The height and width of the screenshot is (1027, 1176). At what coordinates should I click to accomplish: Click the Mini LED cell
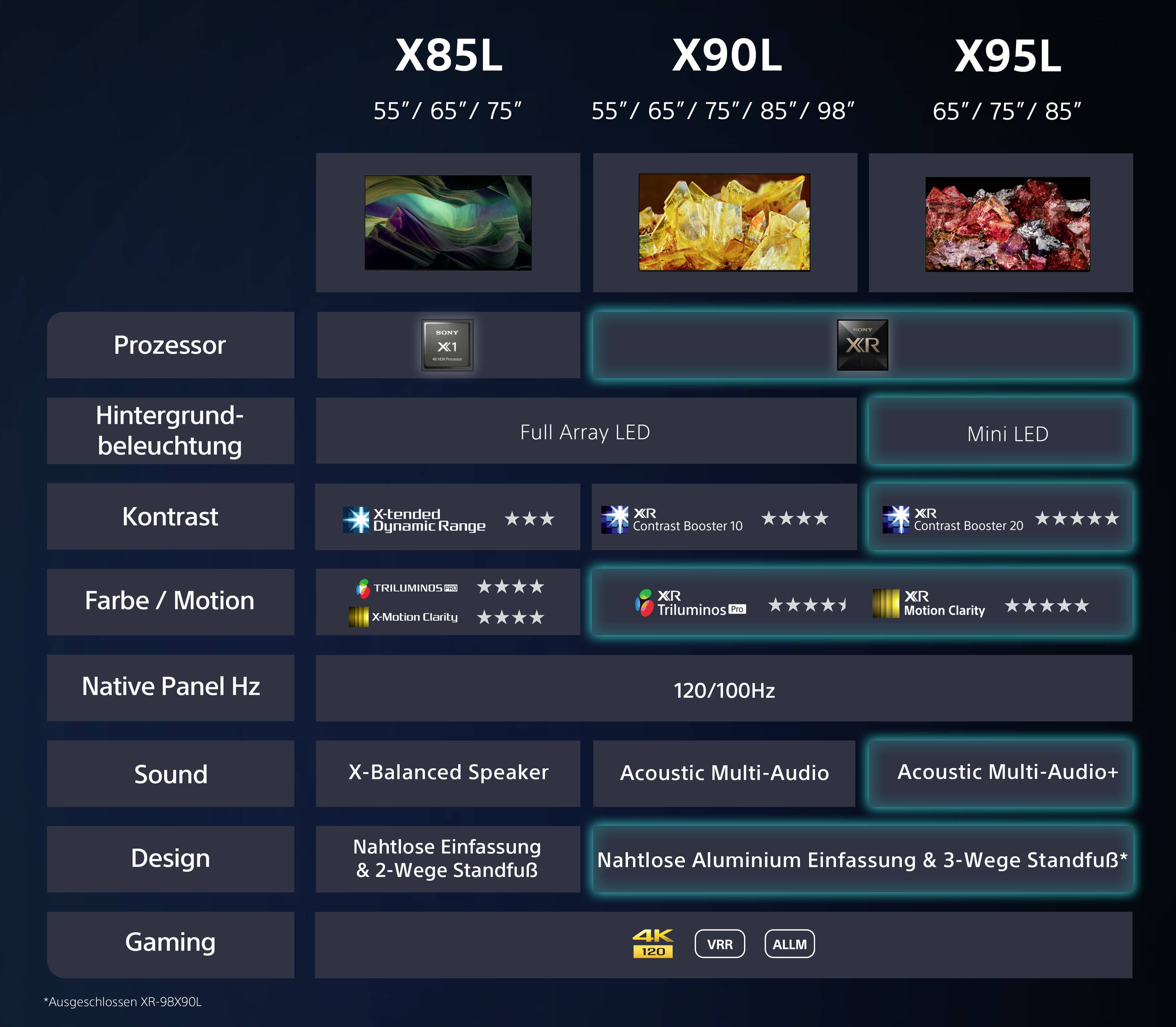[1001, 432]
